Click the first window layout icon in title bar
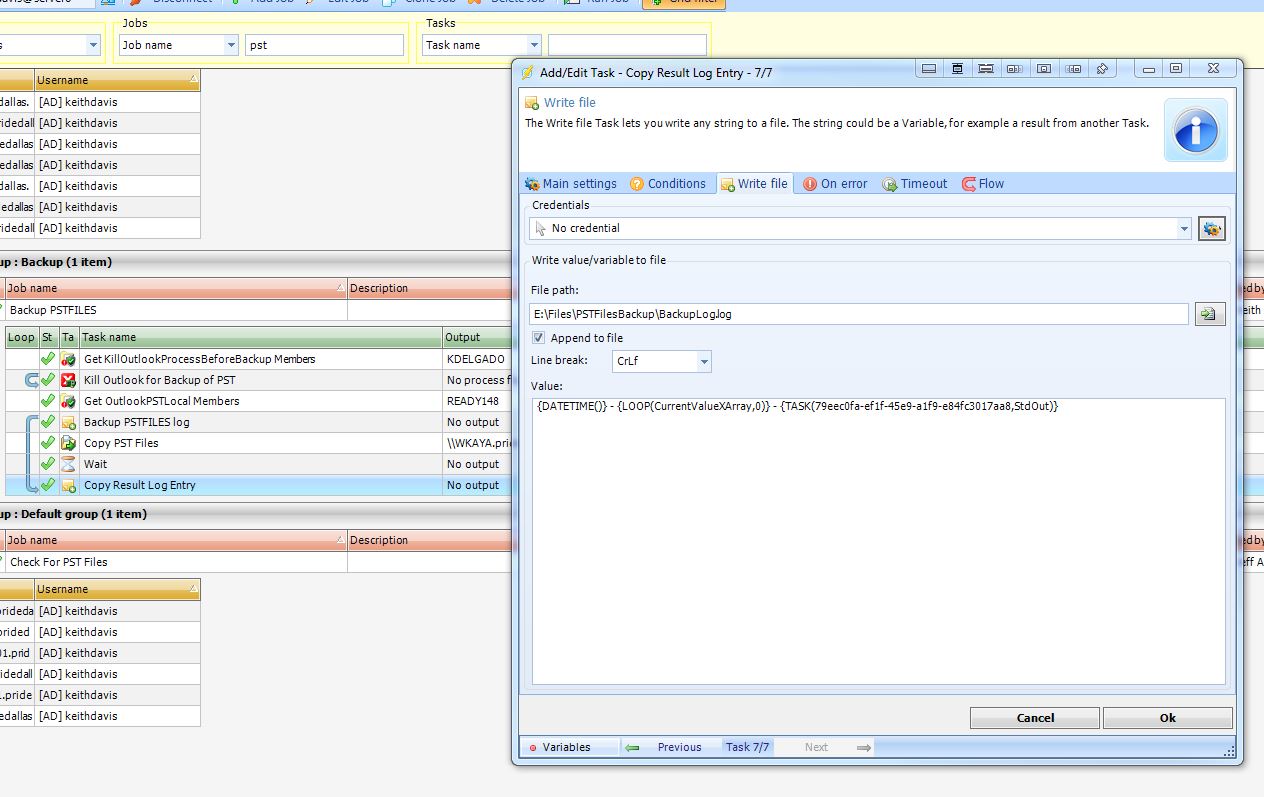The image size is (1264, 797). (x=929, y=69)
